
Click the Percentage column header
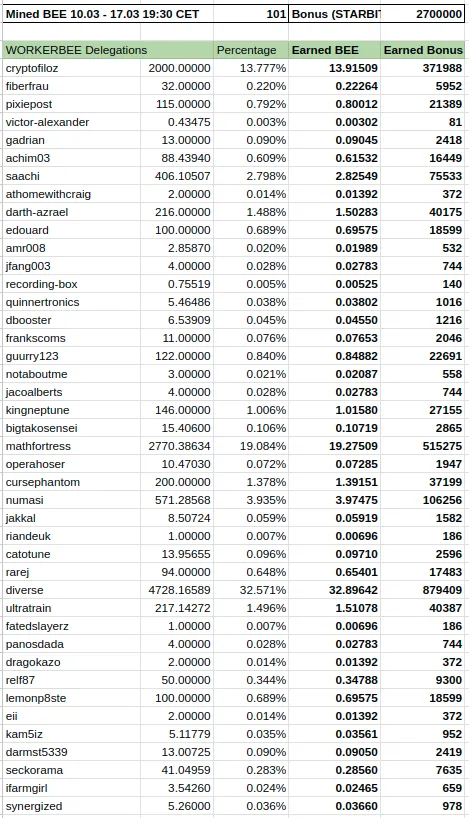tap(251, 50)
